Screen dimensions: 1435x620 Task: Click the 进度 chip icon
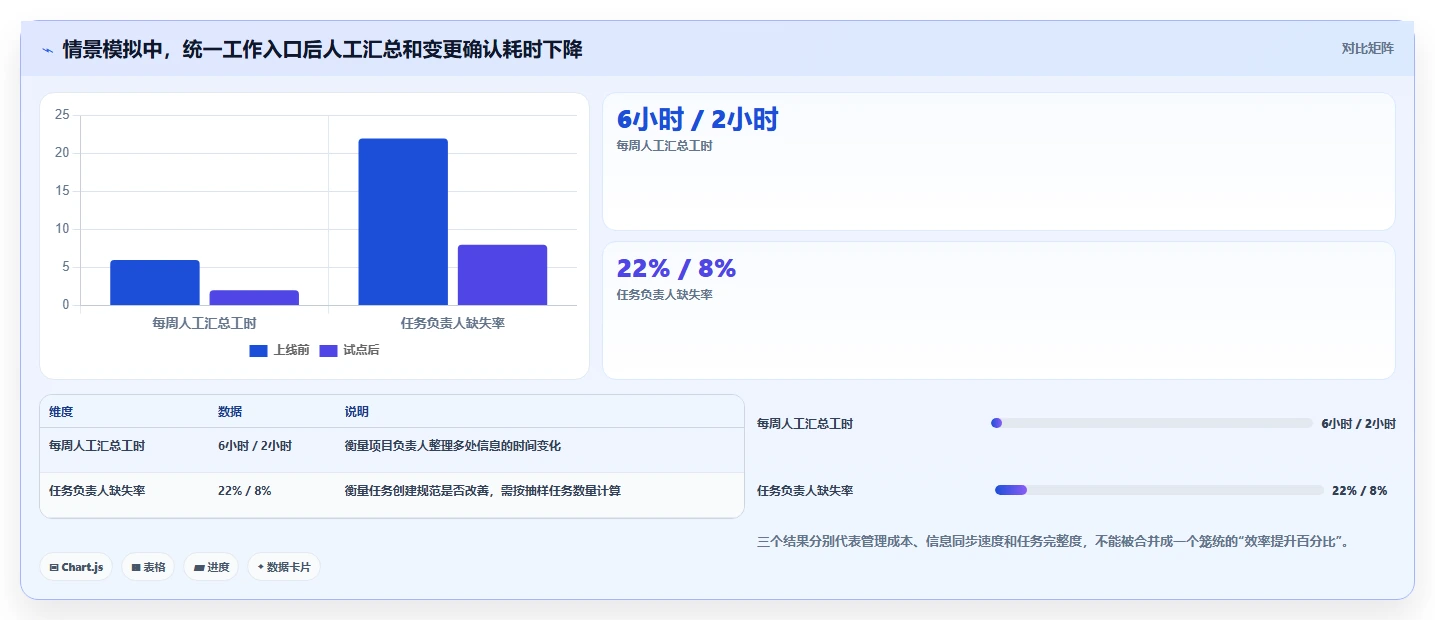pyautogui.click(x=198, y=567)
